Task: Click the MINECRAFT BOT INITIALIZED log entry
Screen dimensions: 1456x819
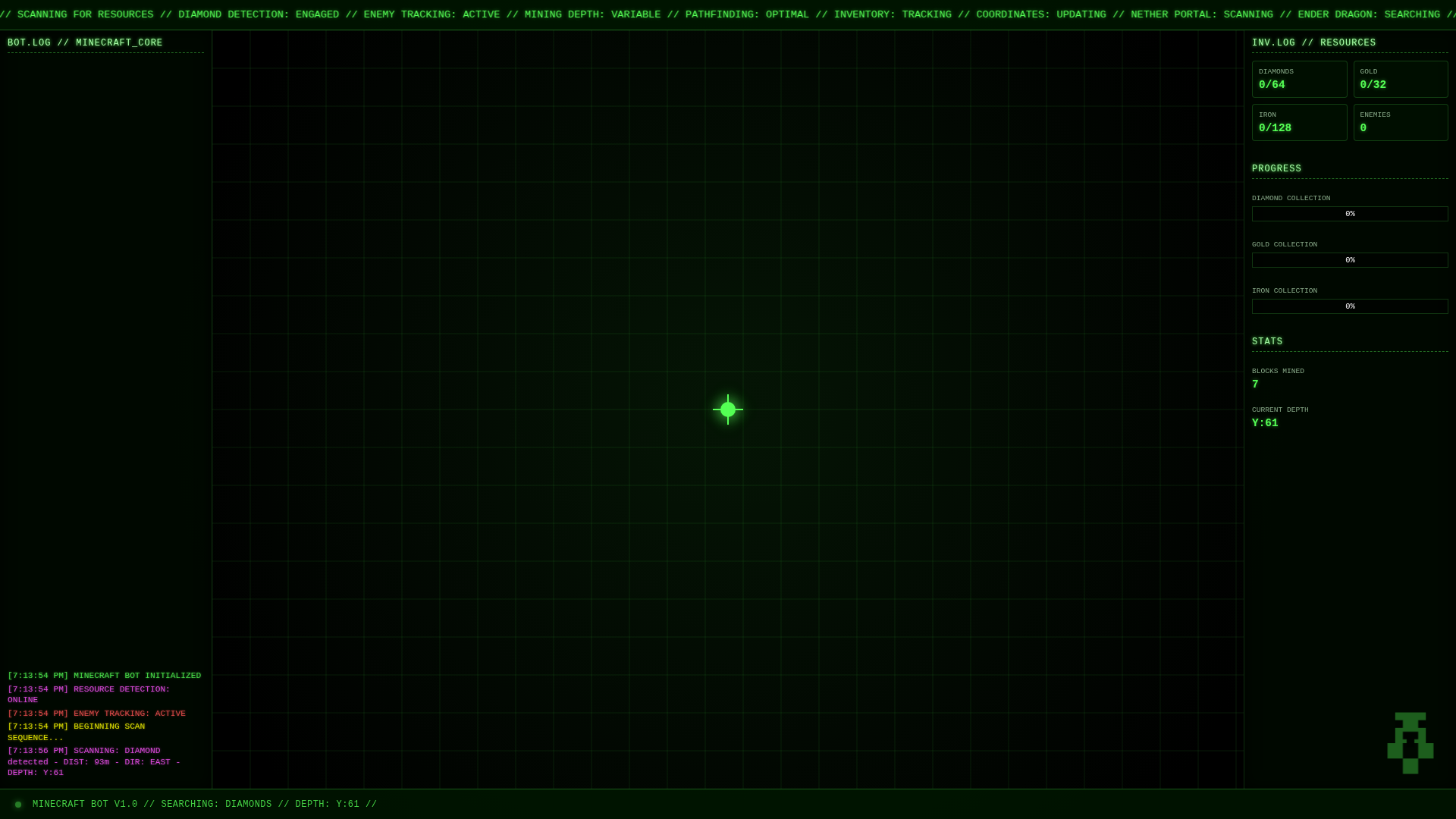Action: (105, 676)
